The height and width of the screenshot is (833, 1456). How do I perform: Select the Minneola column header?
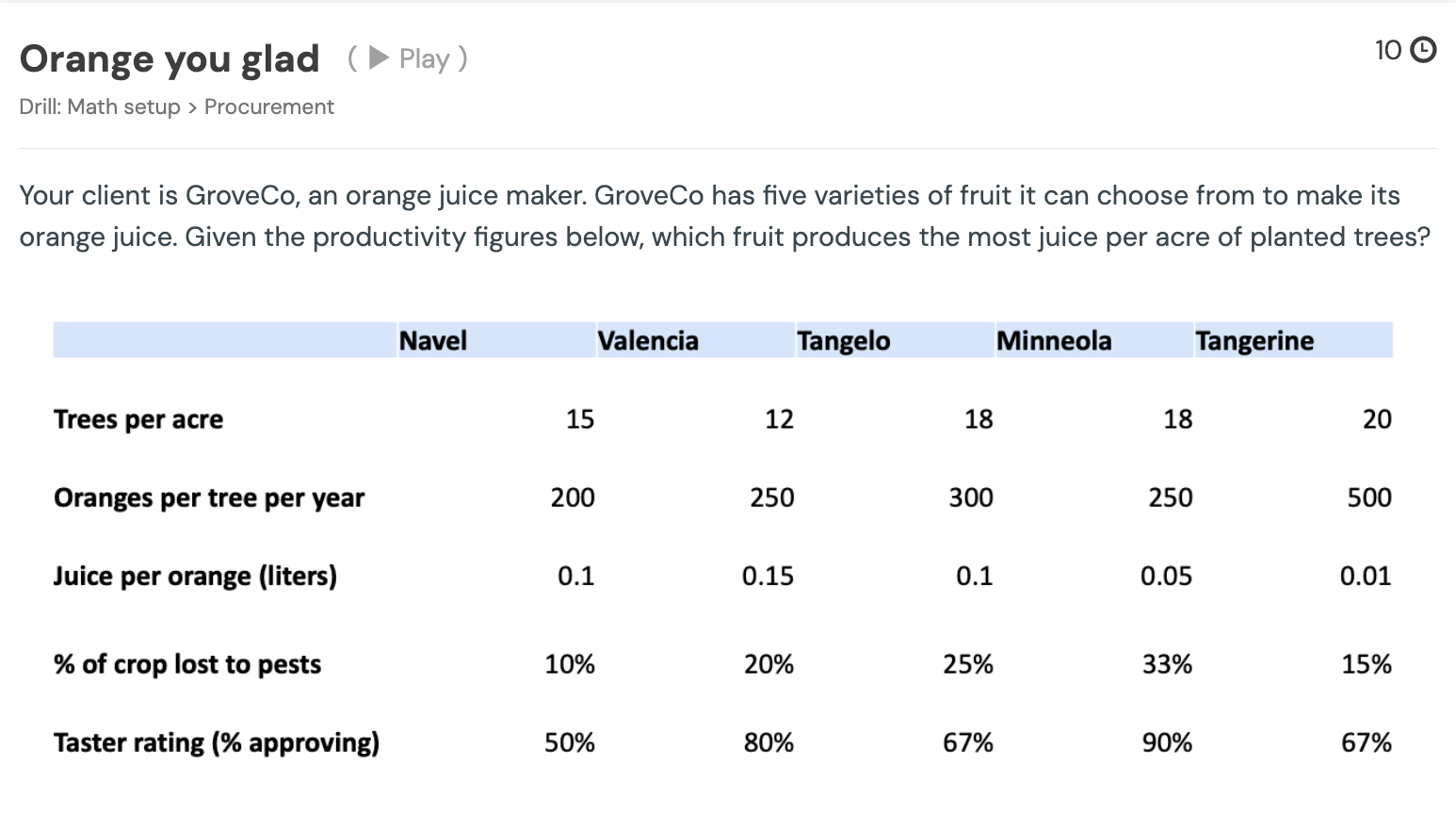click(1053, 340)
